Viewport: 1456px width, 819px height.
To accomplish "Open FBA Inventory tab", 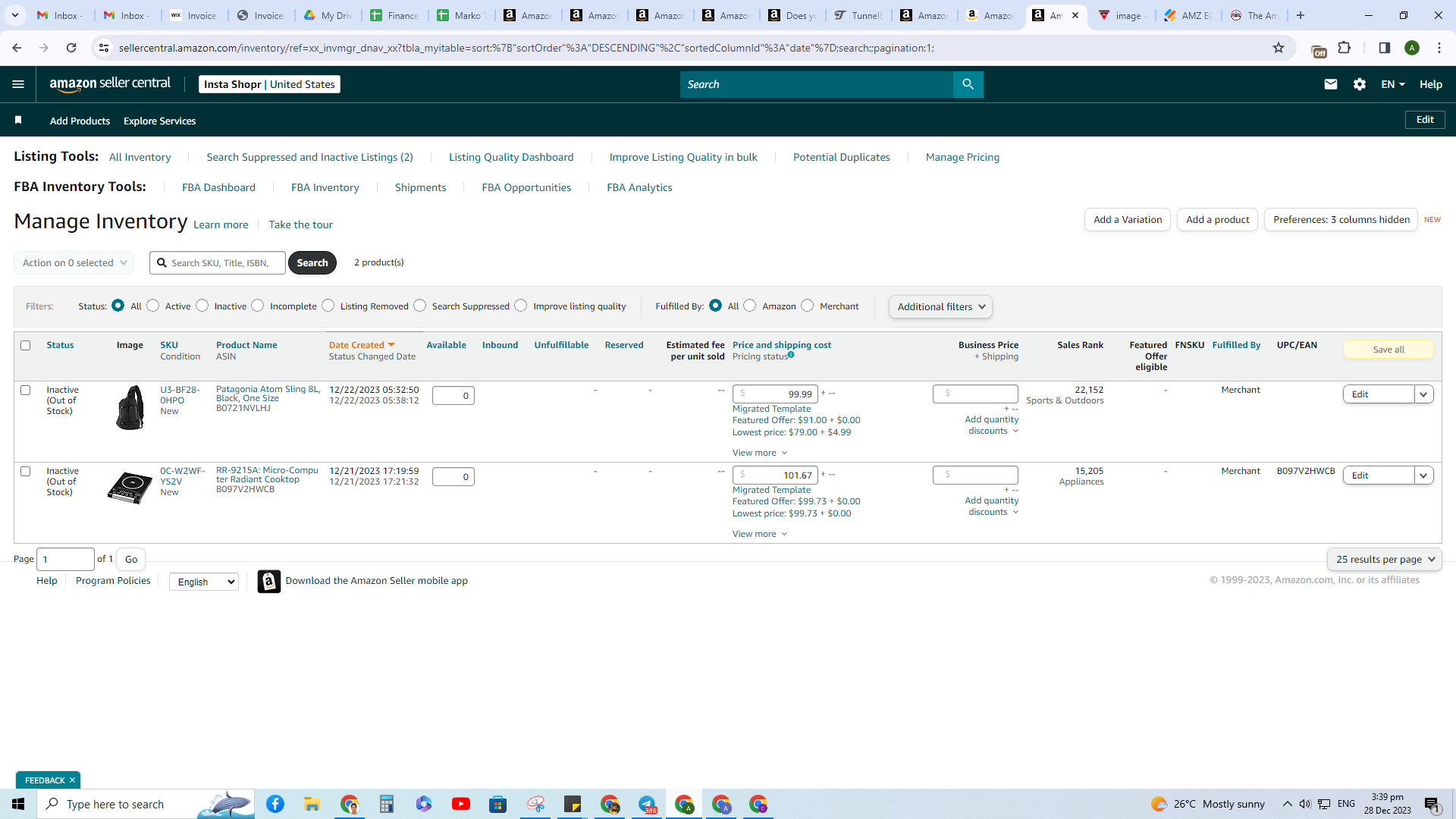I will click(325, 187).
